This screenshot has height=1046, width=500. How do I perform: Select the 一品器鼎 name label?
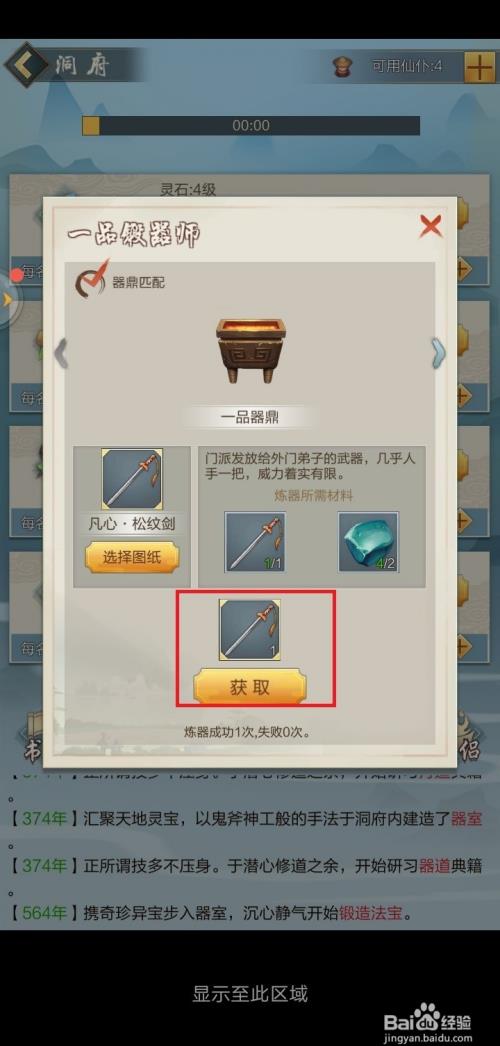click(250, 418)
